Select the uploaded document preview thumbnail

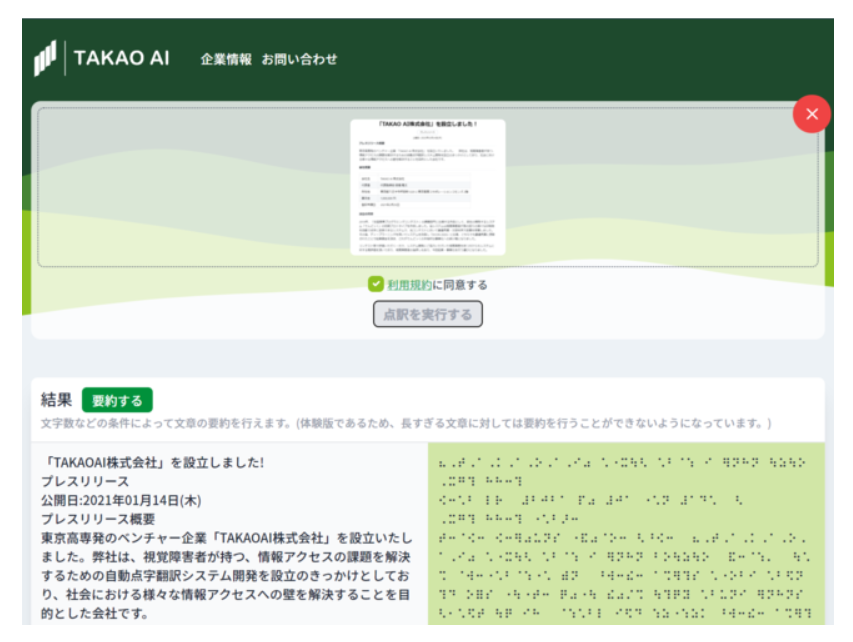[428, 187]
